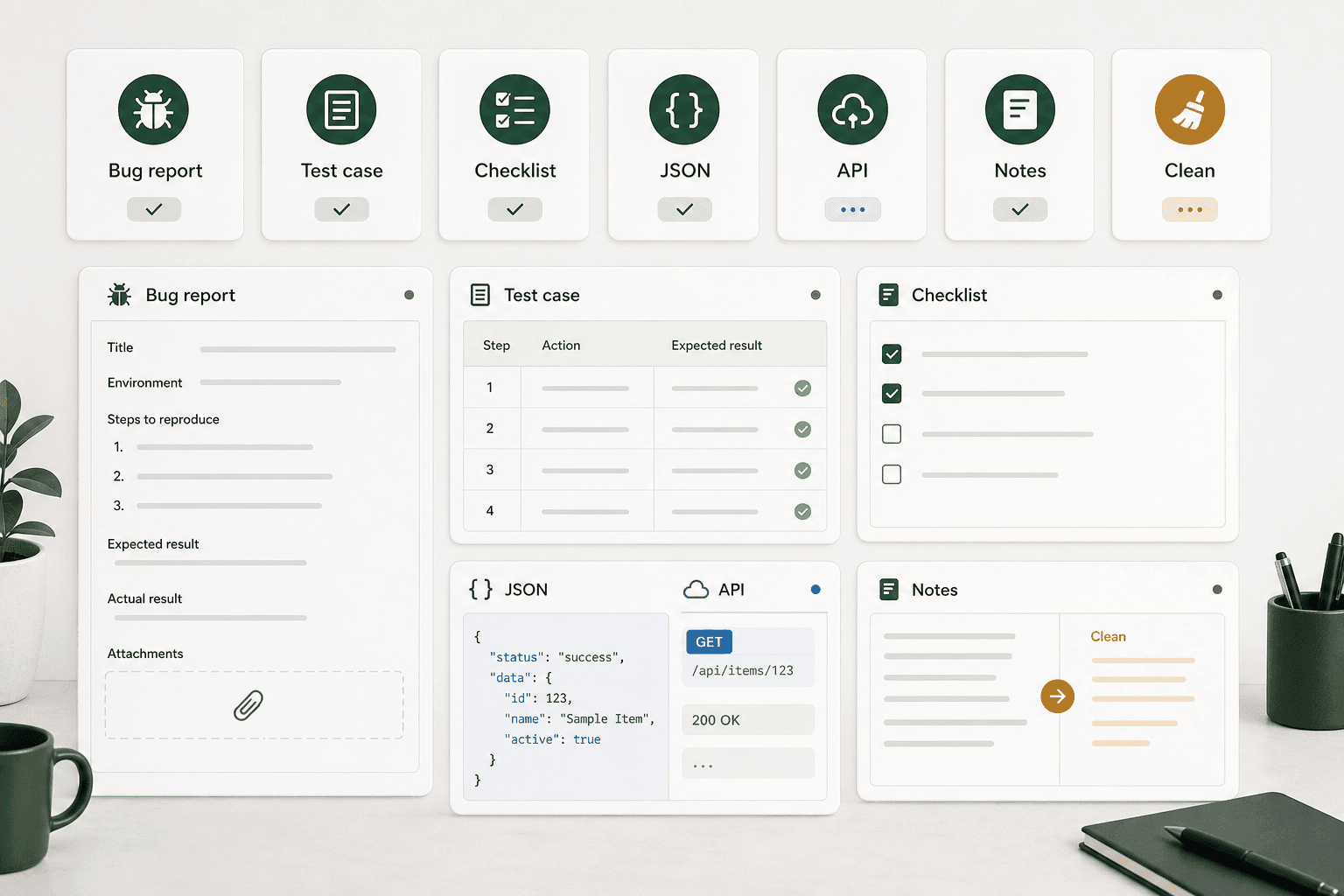Click the API cloud upload round icon
Screen dimensions: 1344x896
[x=852, y=109]
